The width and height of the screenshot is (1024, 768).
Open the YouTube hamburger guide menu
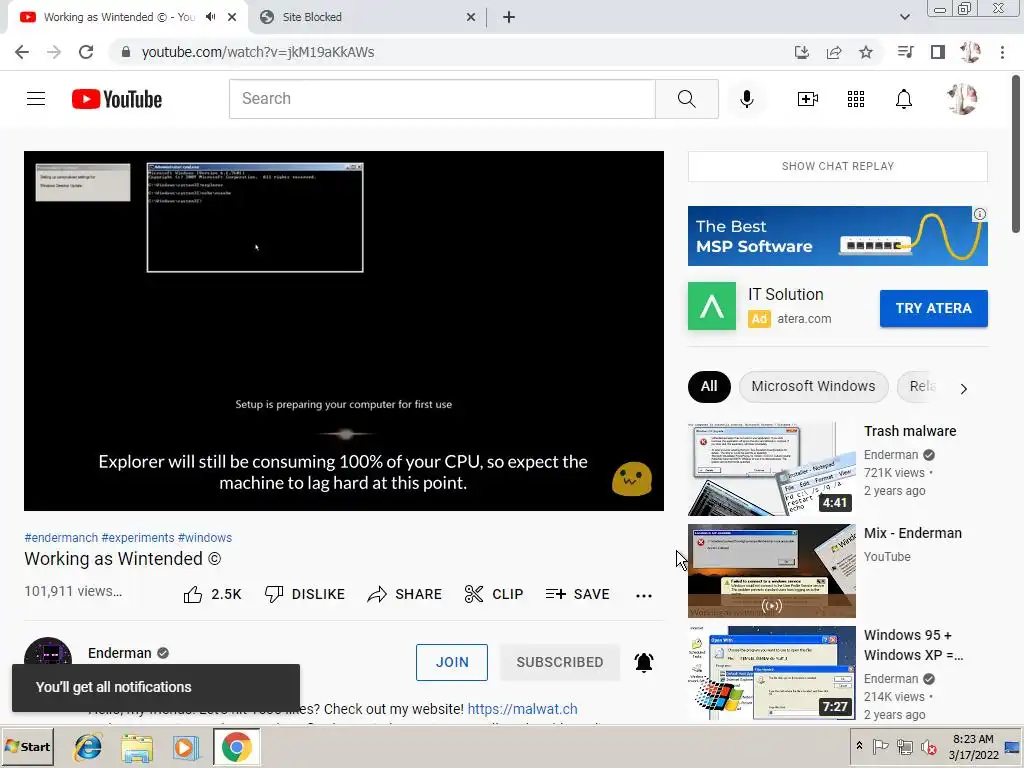36,99
